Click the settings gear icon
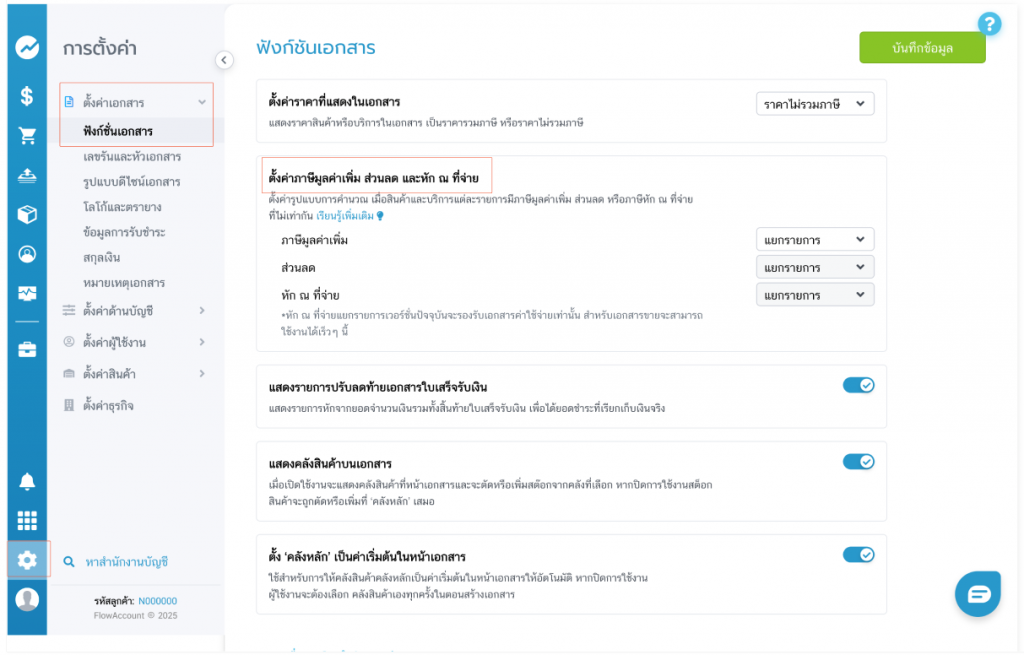This screenshot has width=1024, height=655. (x=27, y=560)
